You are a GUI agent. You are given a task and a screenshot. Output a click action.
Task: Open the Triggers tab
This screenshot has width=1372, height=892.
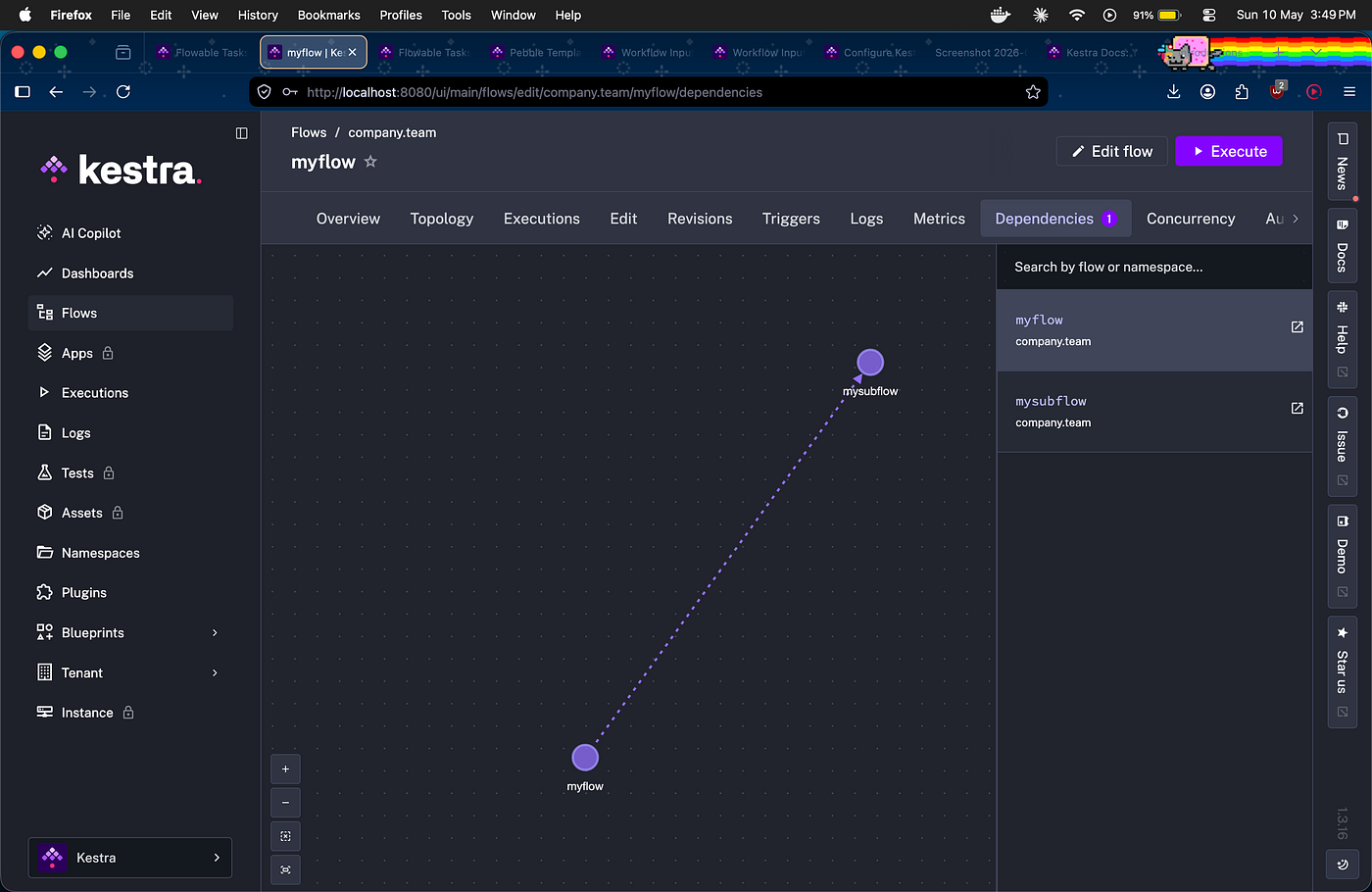[791, 219]
